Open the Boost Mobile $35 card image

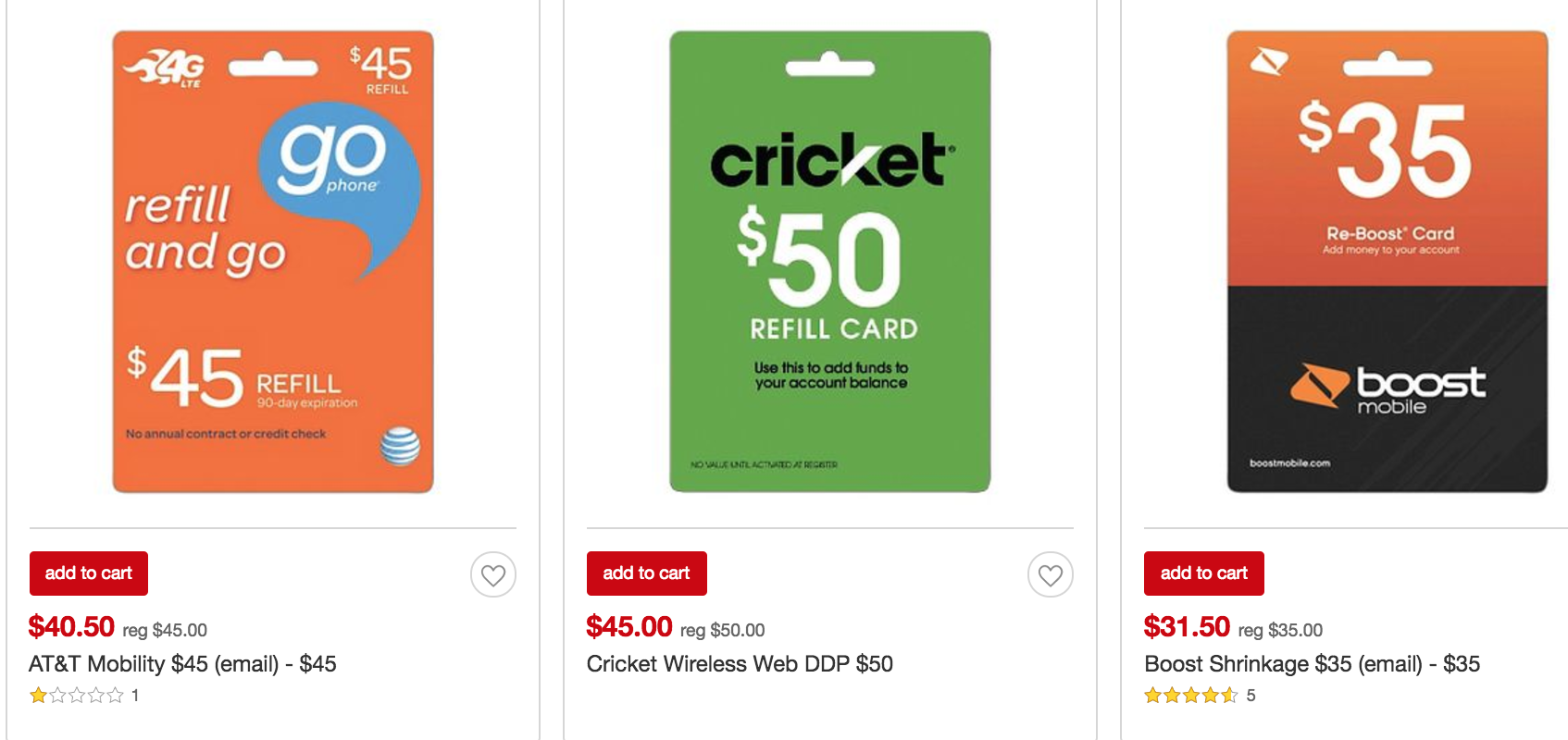click(1387, 262)
